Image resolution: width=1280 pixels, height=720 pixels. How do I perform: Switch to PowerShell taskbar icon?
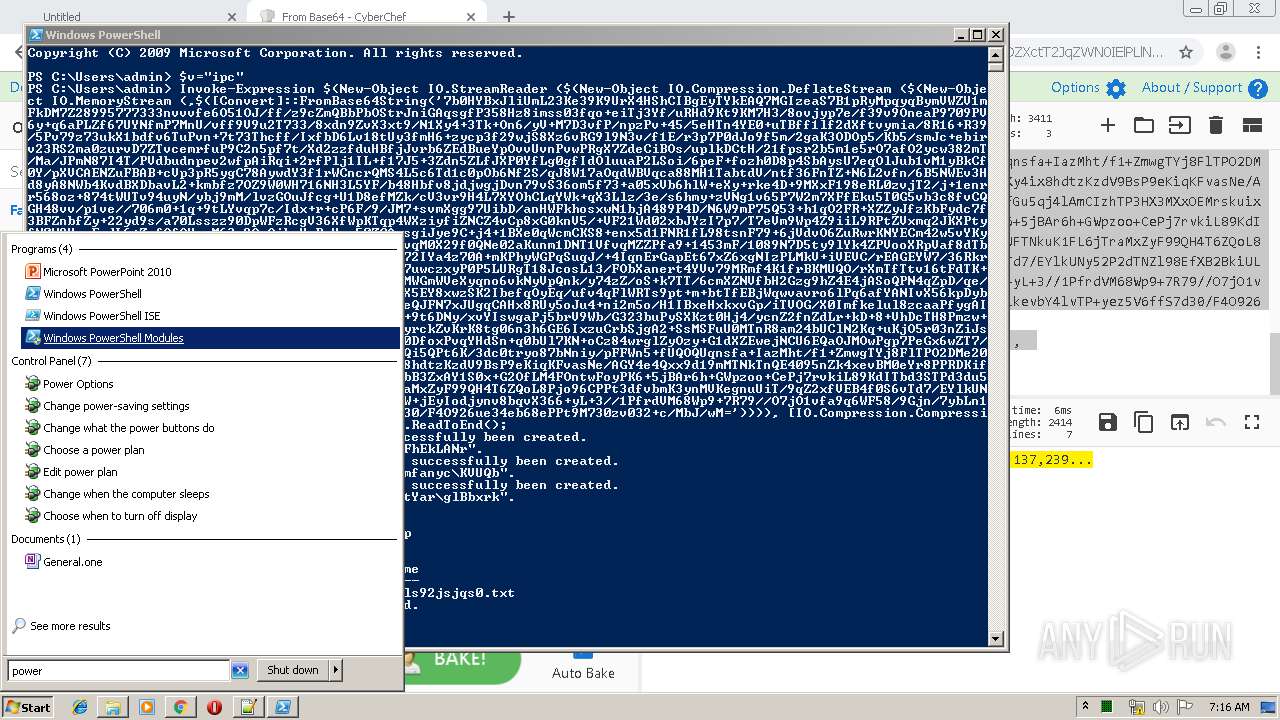(282, 707)
